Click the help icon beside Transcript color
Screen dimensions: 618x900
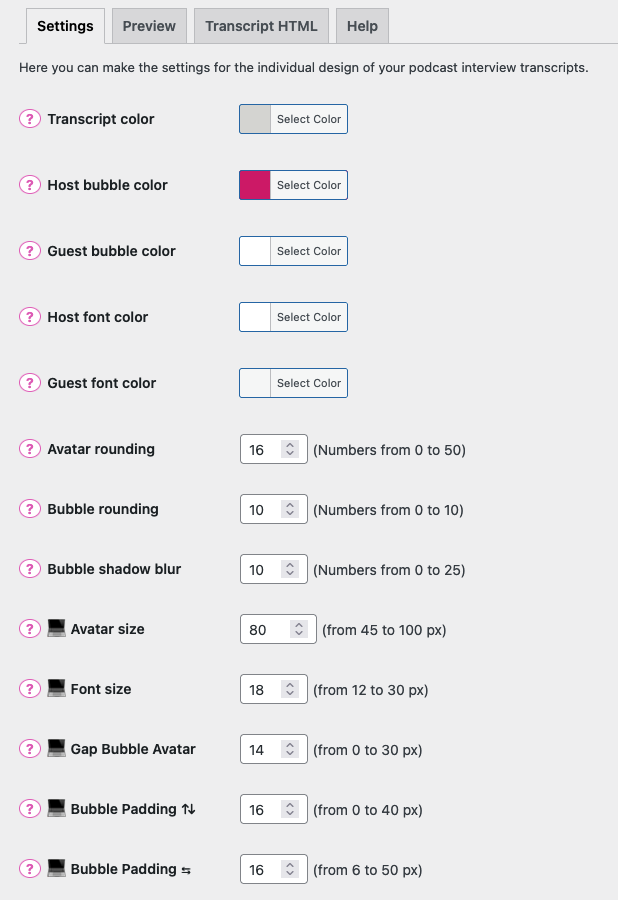(x=29, y=119)
